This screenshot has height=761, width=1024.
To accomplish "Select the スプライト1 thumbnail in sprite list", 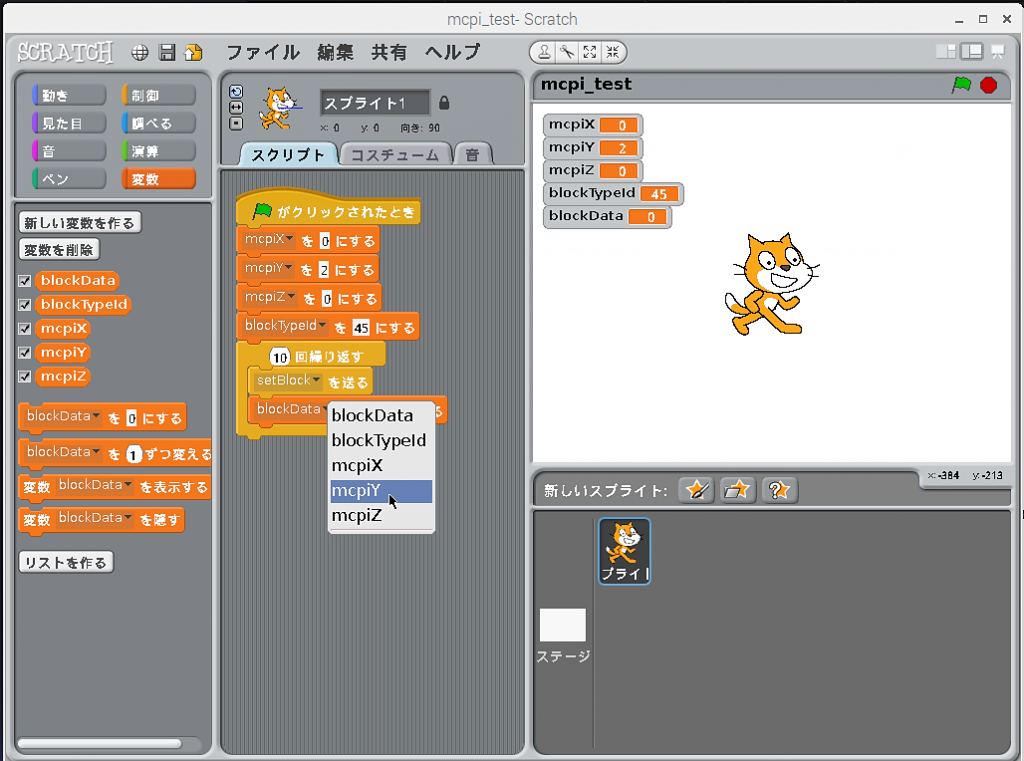I will coord(625,551).
